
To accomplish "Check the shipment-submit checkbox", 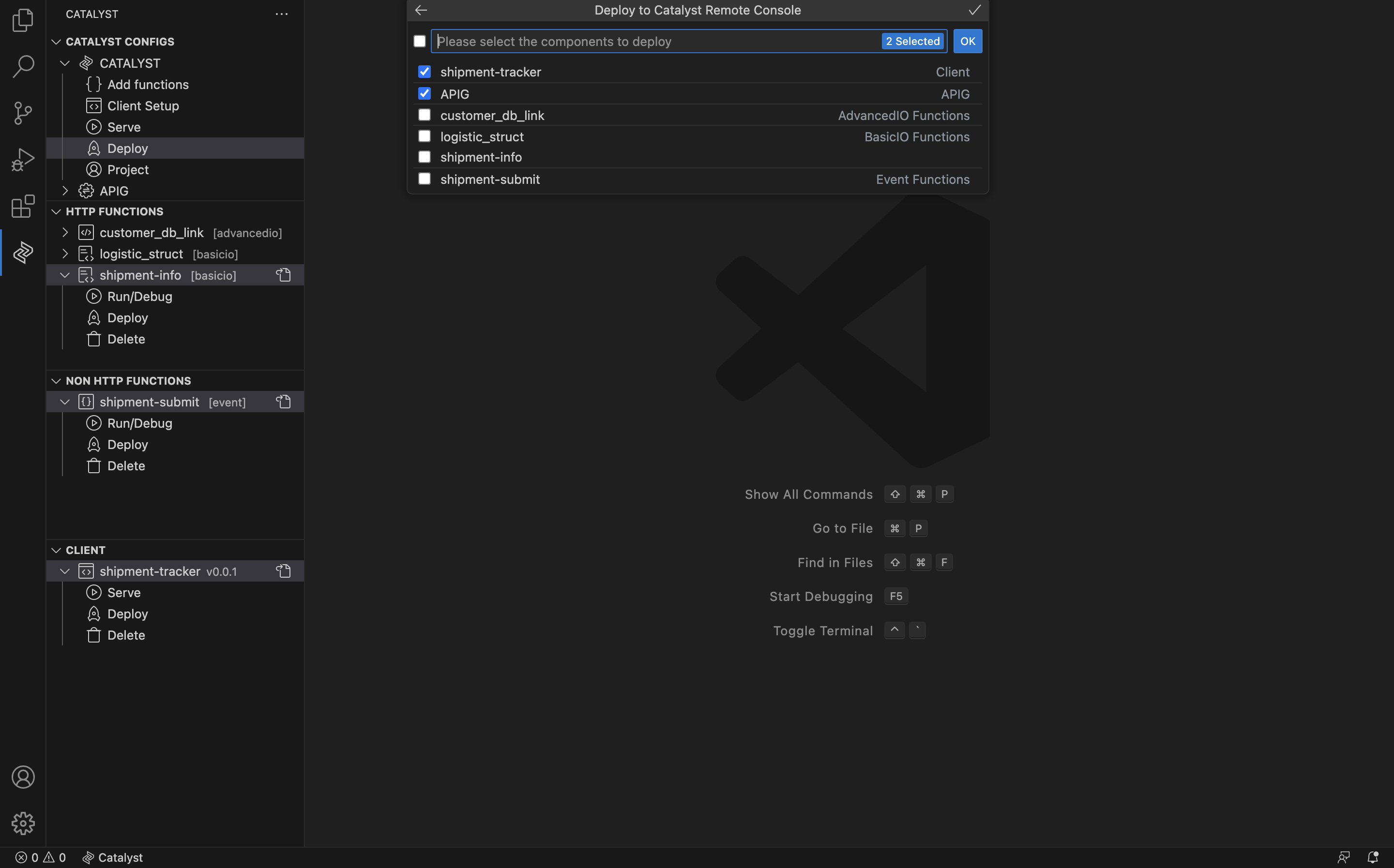I will click(424, 179).
